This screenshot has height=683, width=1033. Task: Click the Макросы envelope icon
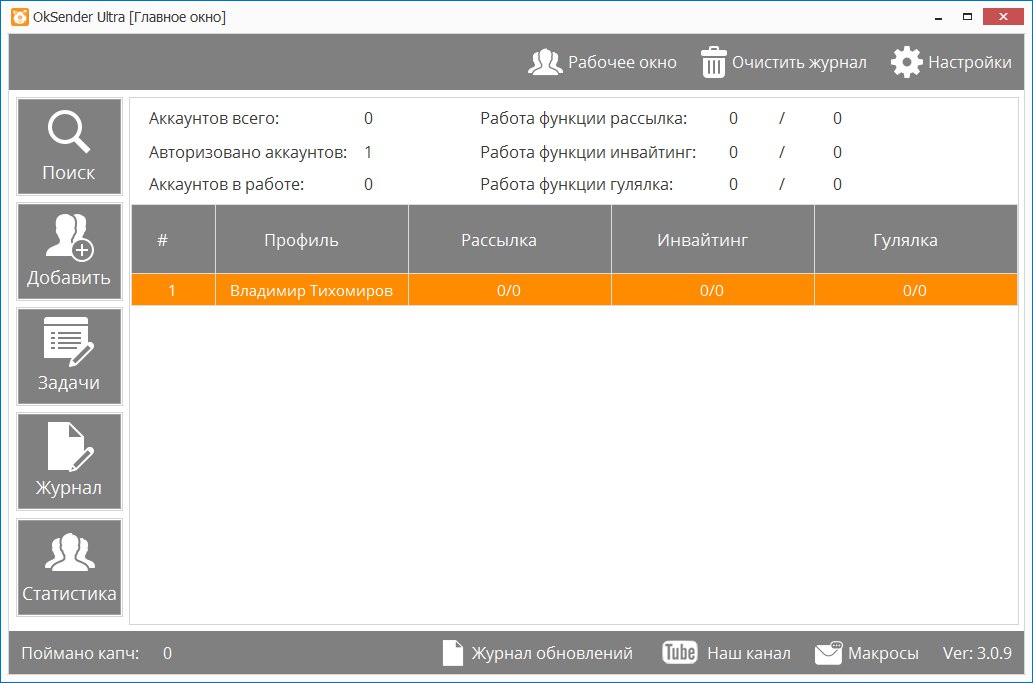pyautogui.click(x=829, y=653)
